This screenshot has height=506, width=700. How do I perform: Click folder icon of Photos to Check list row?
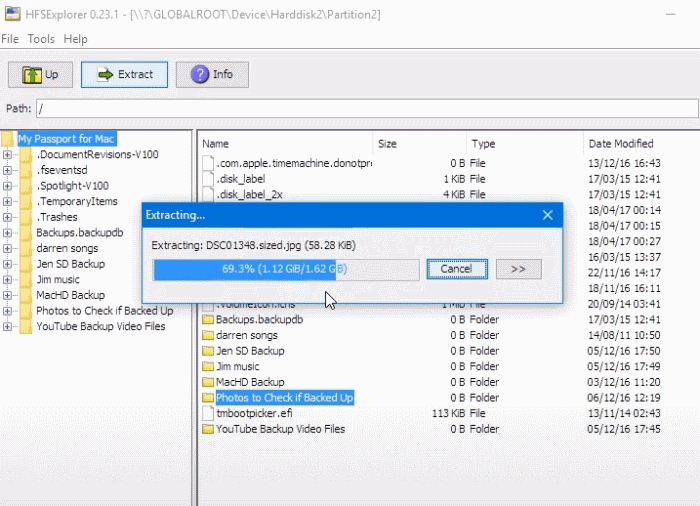pyautogui.click(x=208, y=397)
